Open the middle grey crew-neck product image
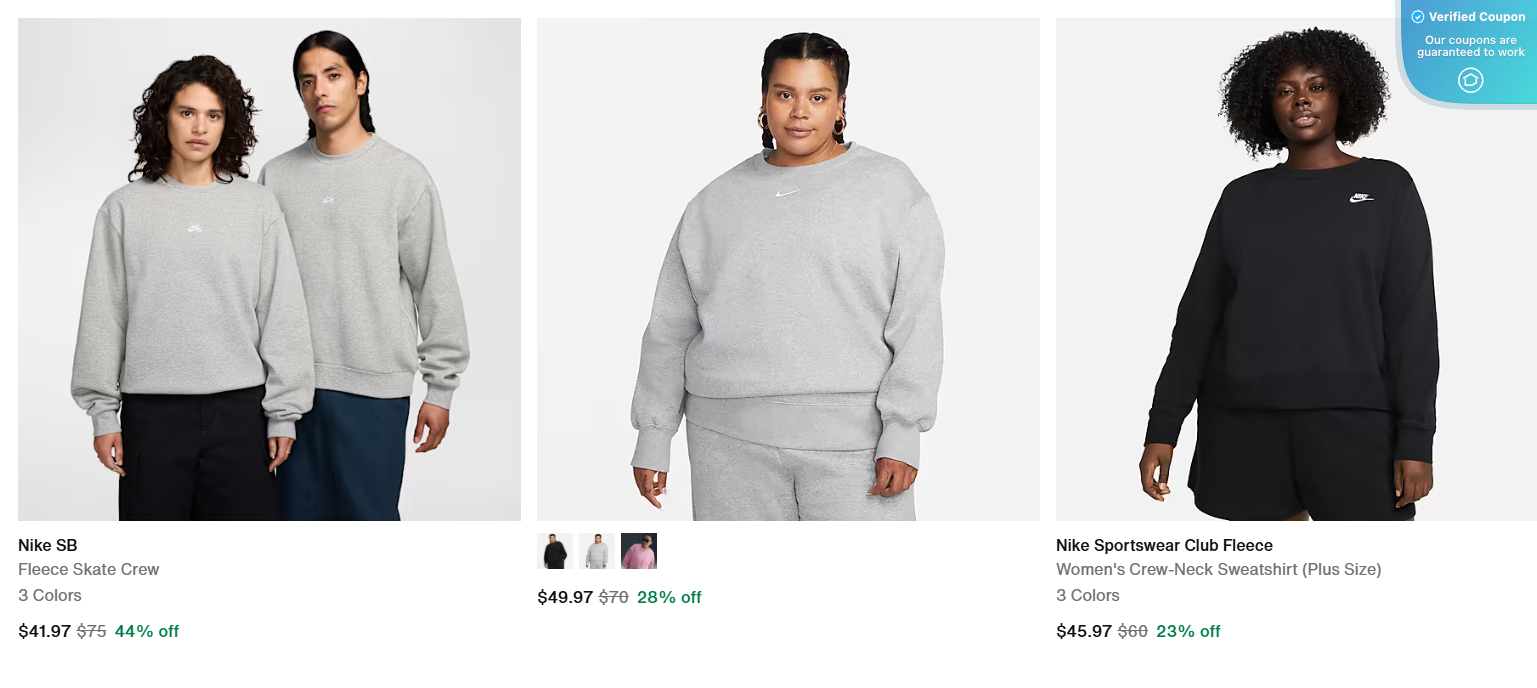This screenshot has height=688, width=1537. pos(788,268)
